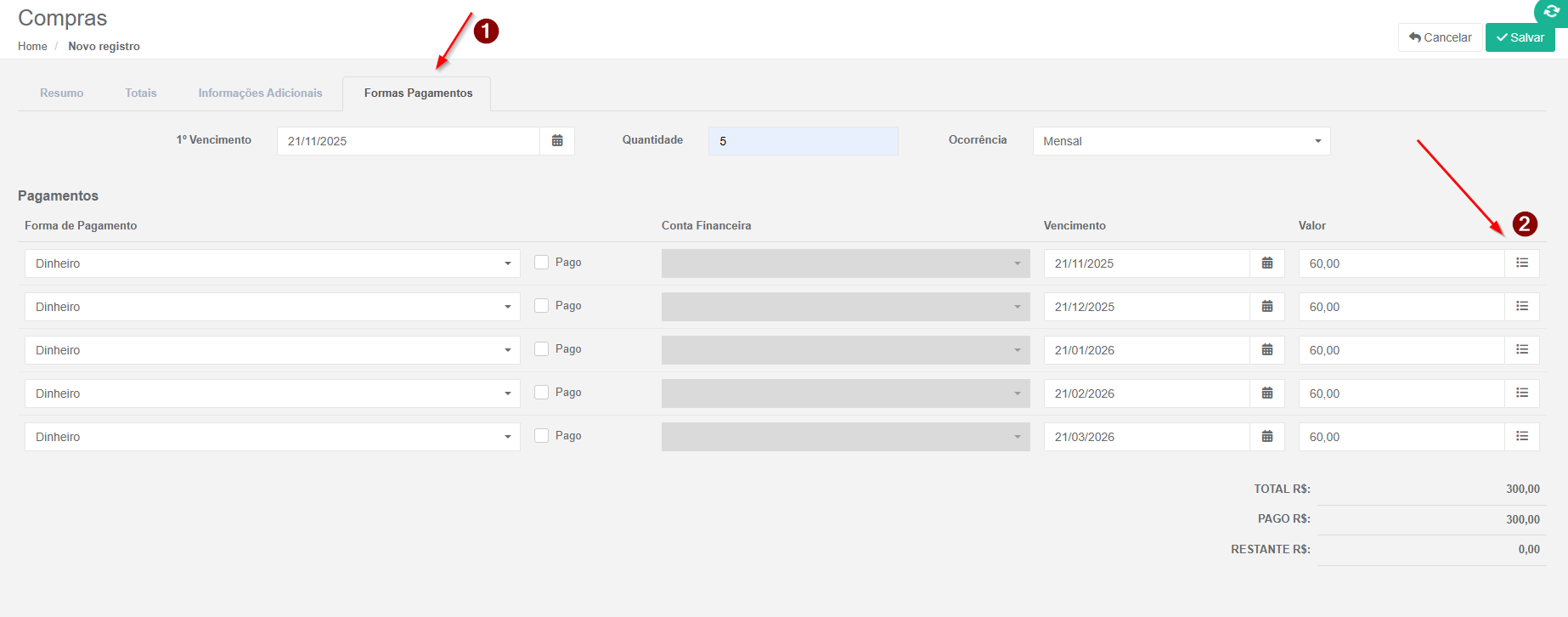Viewport: 1568px width, 617px height.
Task: Open calendar picker for 1º Vencimento
Action: [557, 141]
